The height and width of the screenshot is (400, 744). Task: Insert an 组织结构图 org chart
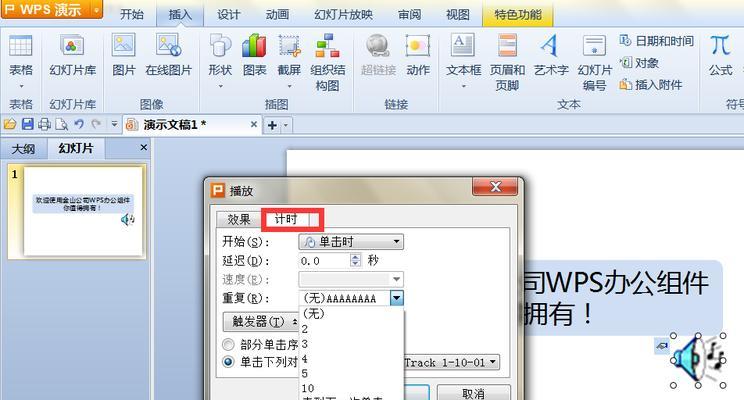[327, 46]
